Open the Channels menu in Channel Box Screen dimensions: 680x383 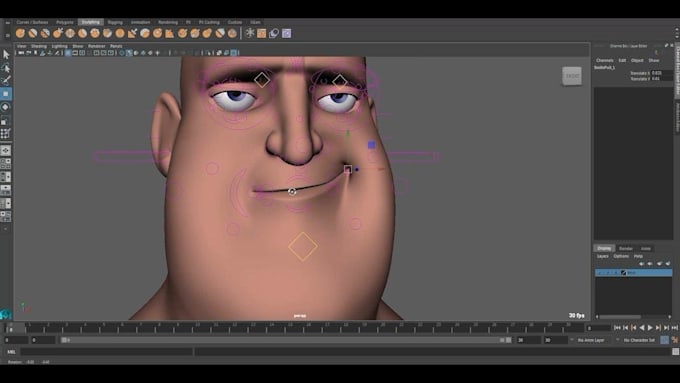pos(605,60)
